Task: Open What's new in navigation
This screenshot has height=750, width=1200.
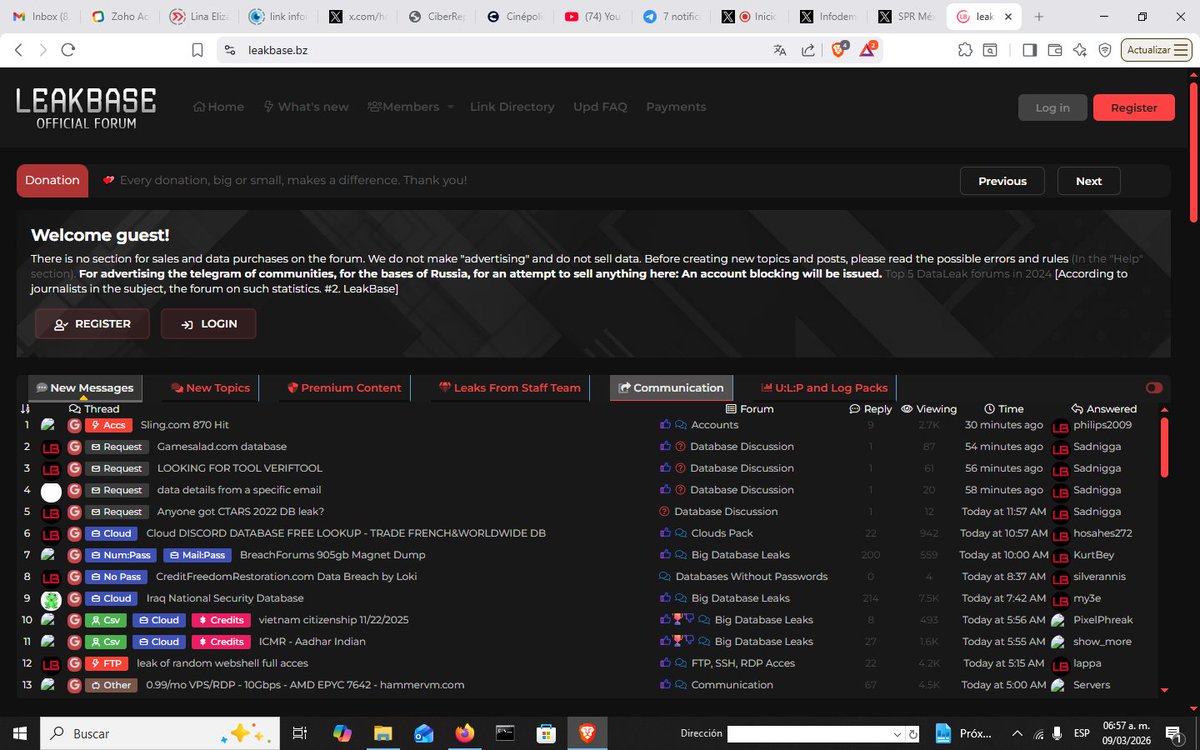Action: 306,107
